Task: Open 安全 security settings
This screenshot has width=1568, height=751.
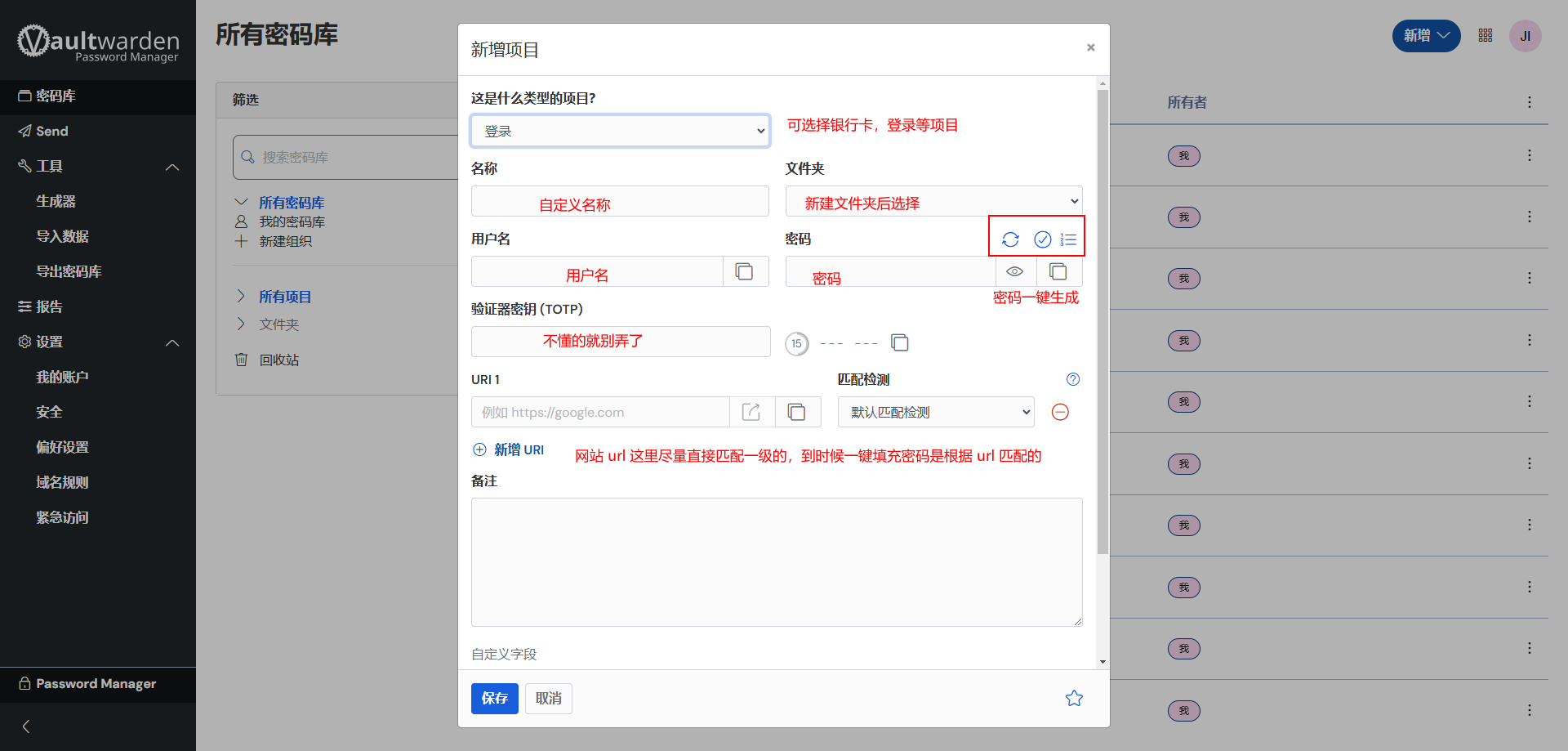Action: [x=49, y=413]
